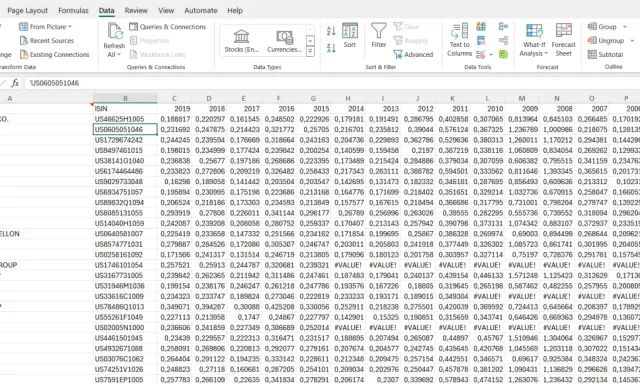
Task: Open the Data Validation dropdown arrow
Action: point(491,54)
